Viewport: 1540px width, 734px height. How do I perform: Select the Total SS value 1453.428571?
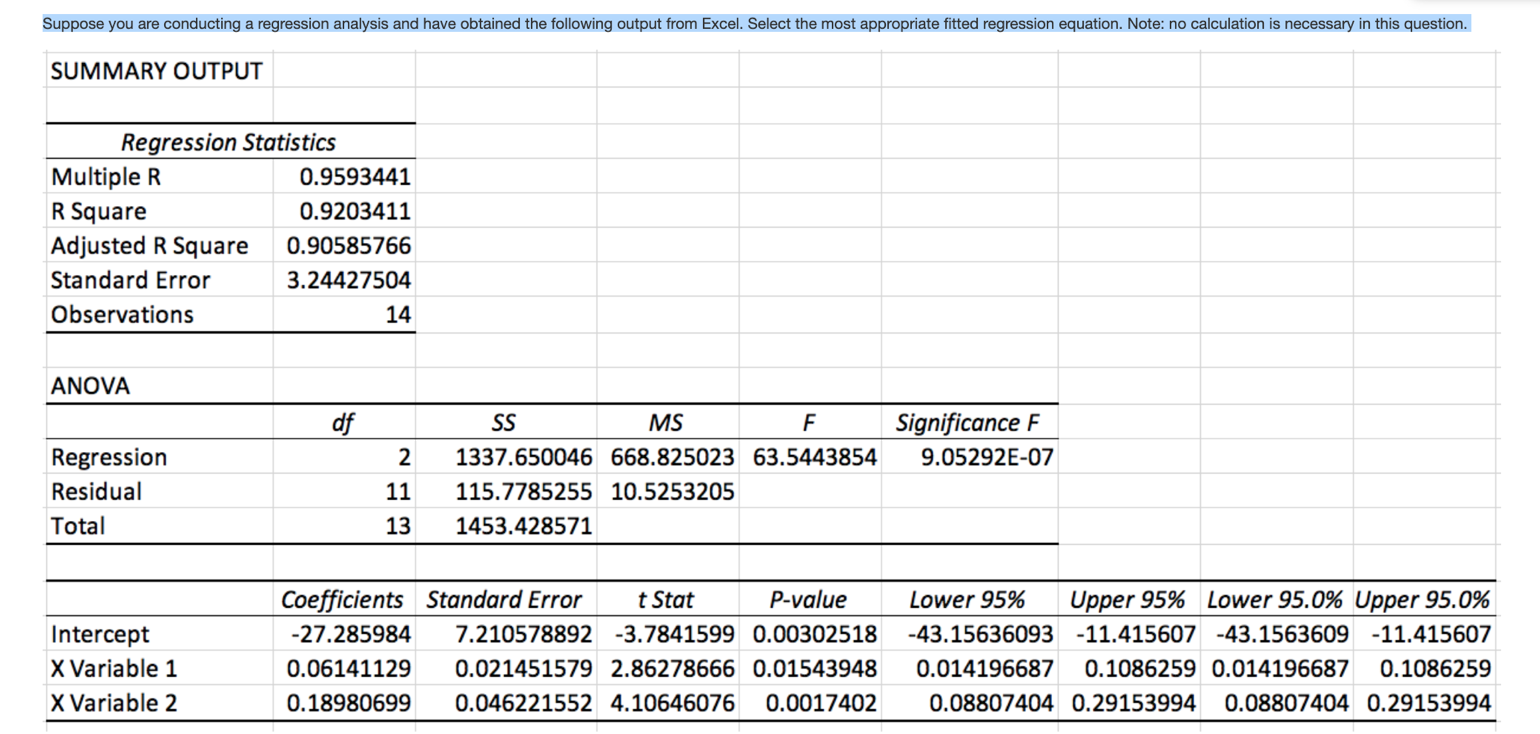(x=524, y=526)
